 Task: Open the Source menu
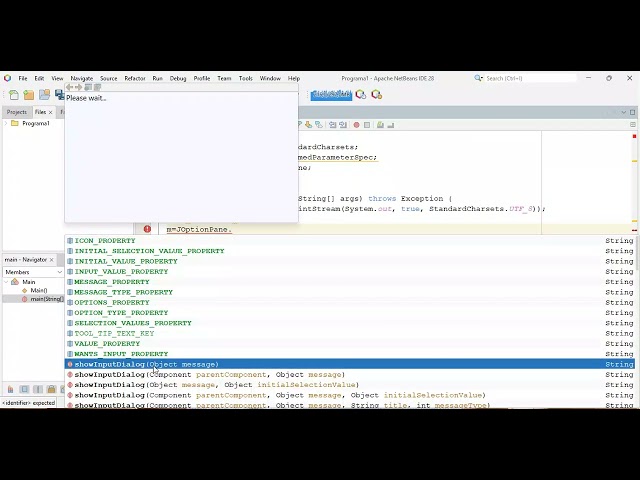[x=109, y=78]
